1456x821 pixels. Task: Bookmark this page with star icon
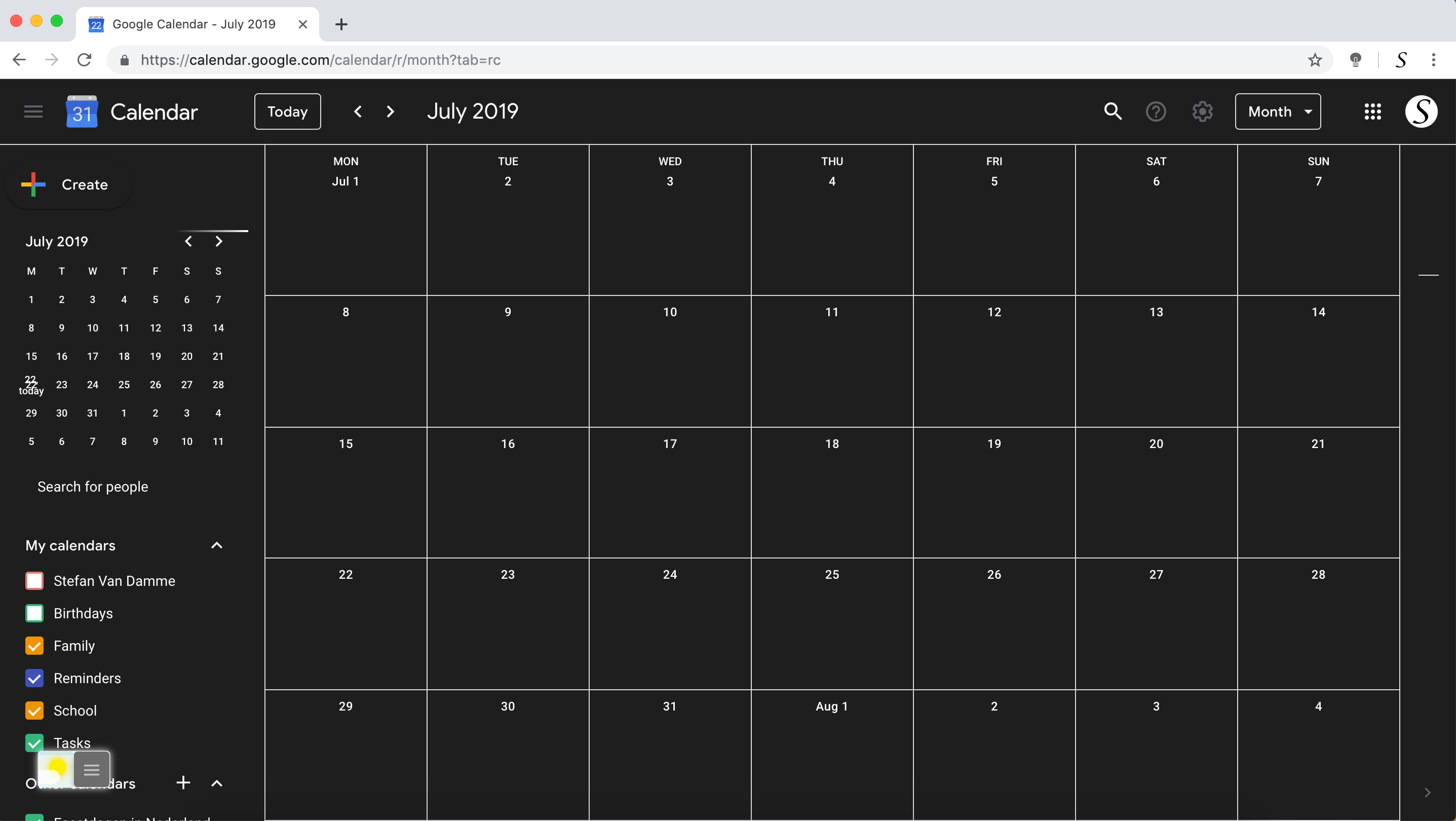point(1315,60)
